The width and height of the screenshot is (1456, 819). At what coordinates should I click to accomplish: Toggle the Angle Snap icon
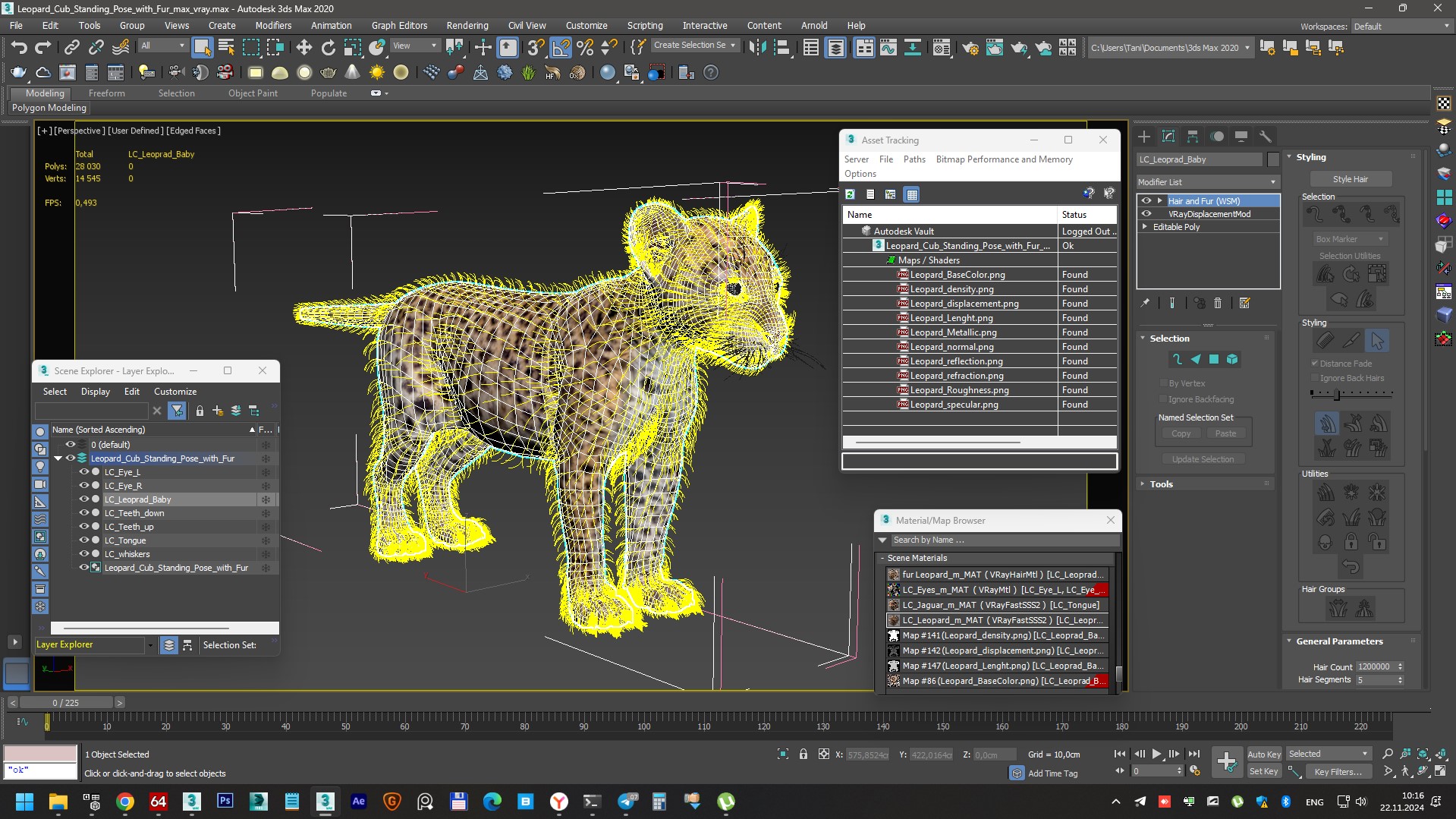pyautogui.click(x=560, y=48)
